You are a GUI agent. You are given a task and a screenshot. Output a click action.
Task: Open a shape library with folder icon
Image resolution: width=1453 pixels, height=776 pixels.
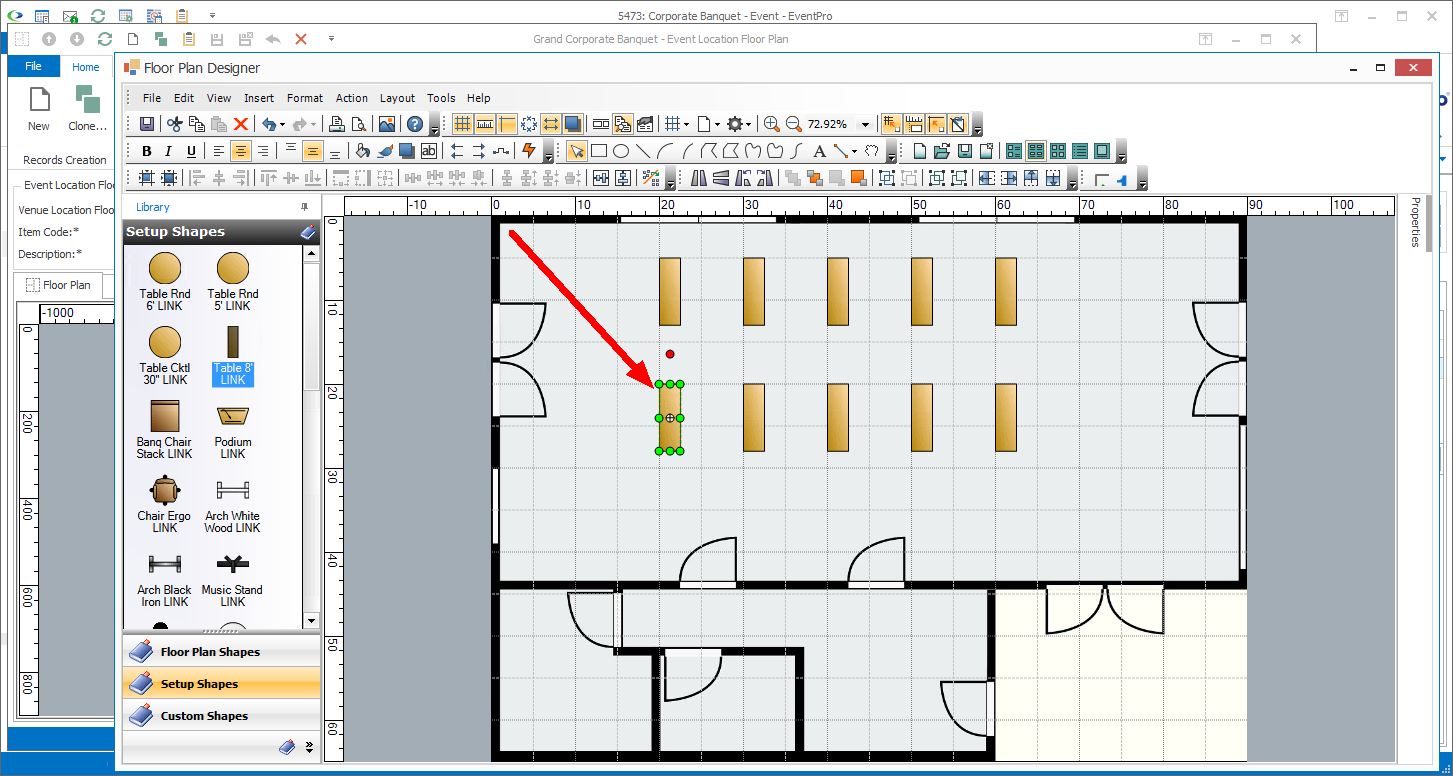click(x=942, y=151)
